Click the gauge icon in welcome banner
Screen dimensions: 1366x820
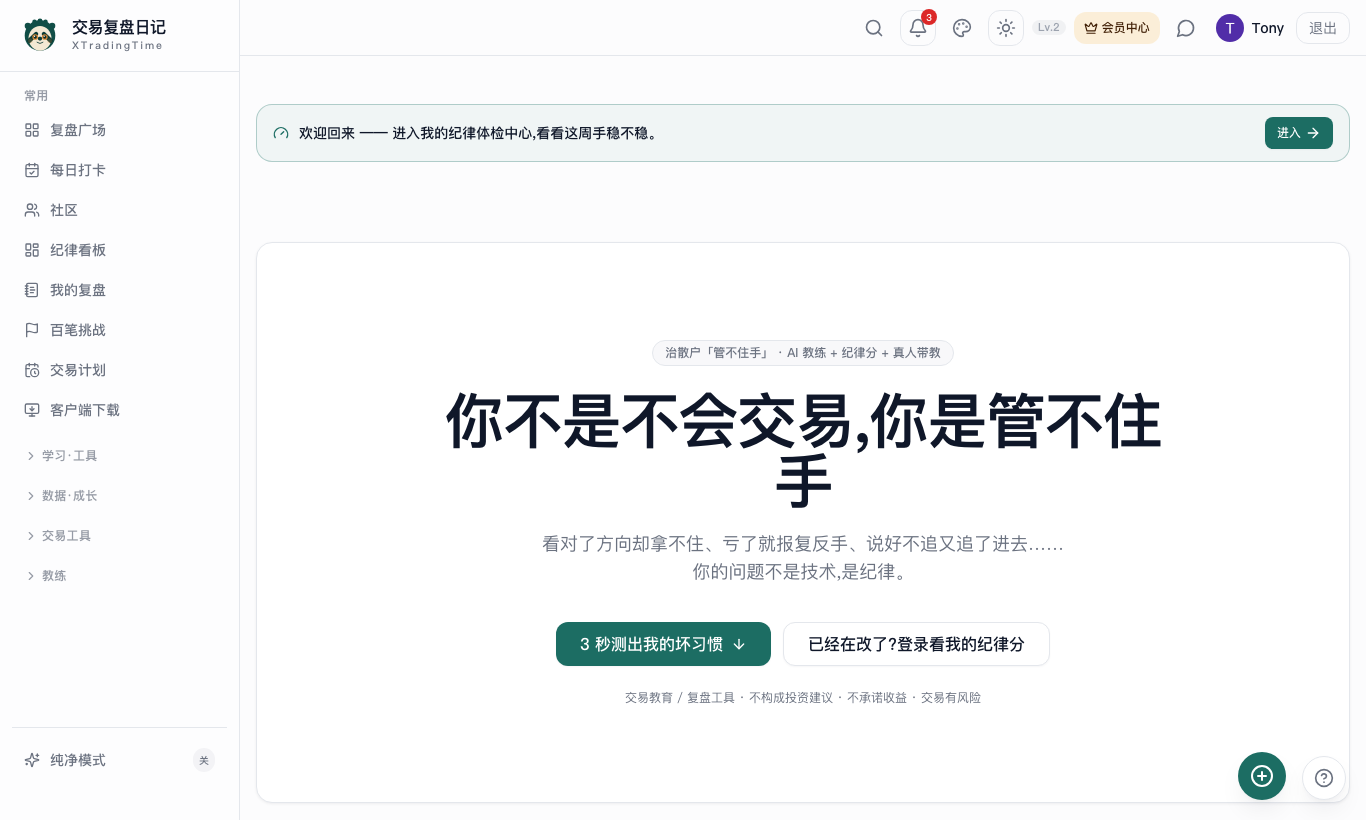(x=281, y=133)
